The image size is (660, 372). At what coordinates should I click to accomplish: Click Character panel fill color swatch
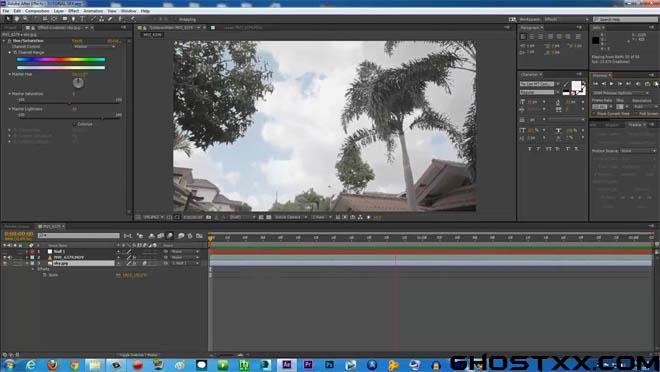click(576, 85)
